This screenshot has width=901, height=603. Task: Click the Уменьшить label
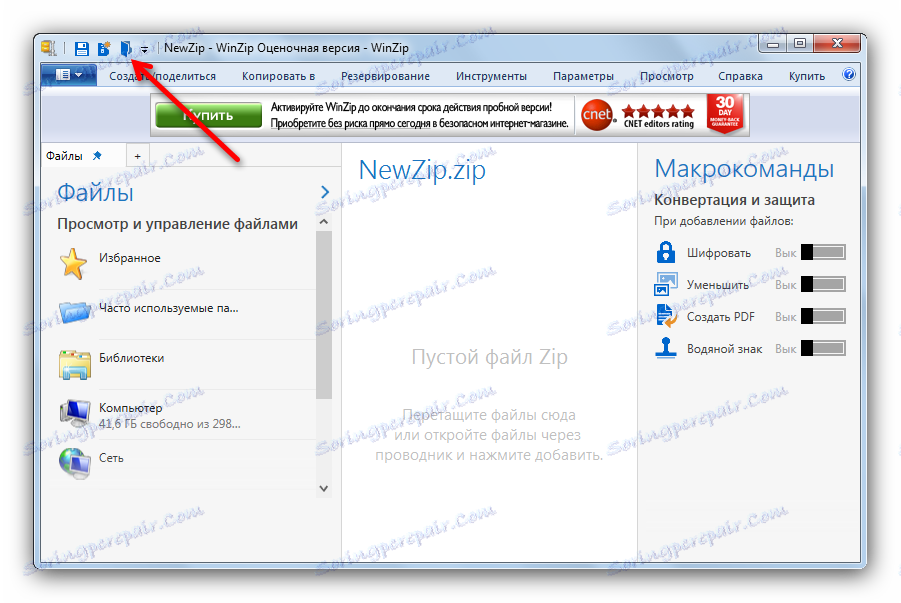point(718,285)
